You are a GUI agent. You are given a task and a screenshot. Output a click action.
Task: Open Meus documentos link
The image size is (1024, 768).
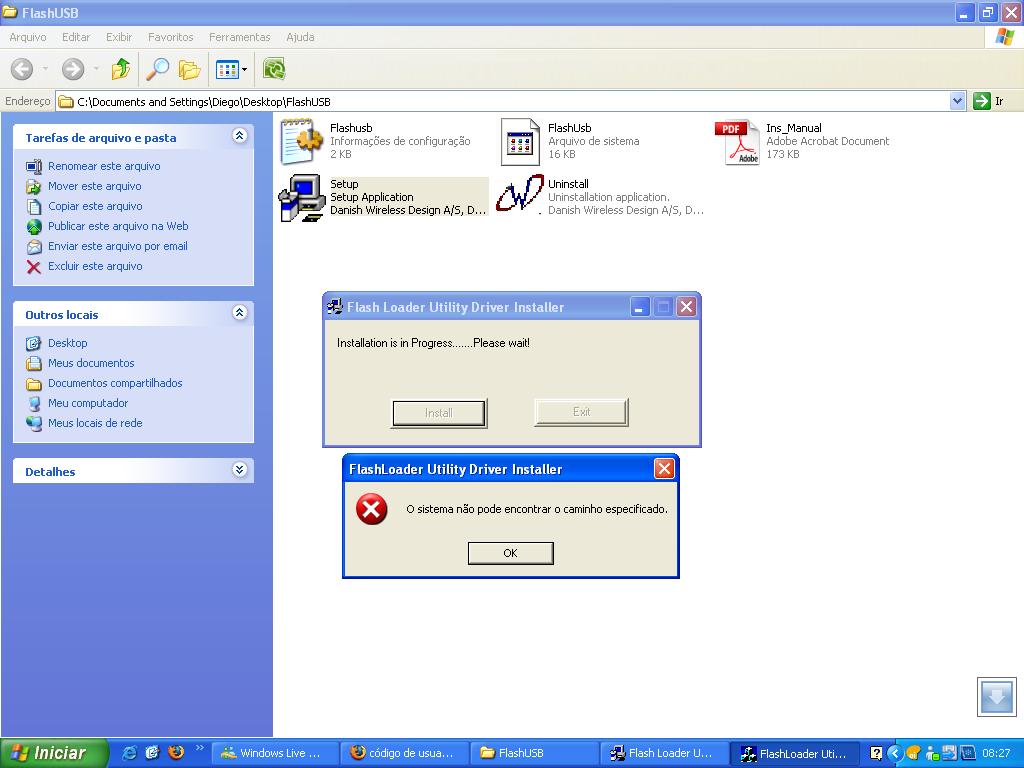(91, 363)
